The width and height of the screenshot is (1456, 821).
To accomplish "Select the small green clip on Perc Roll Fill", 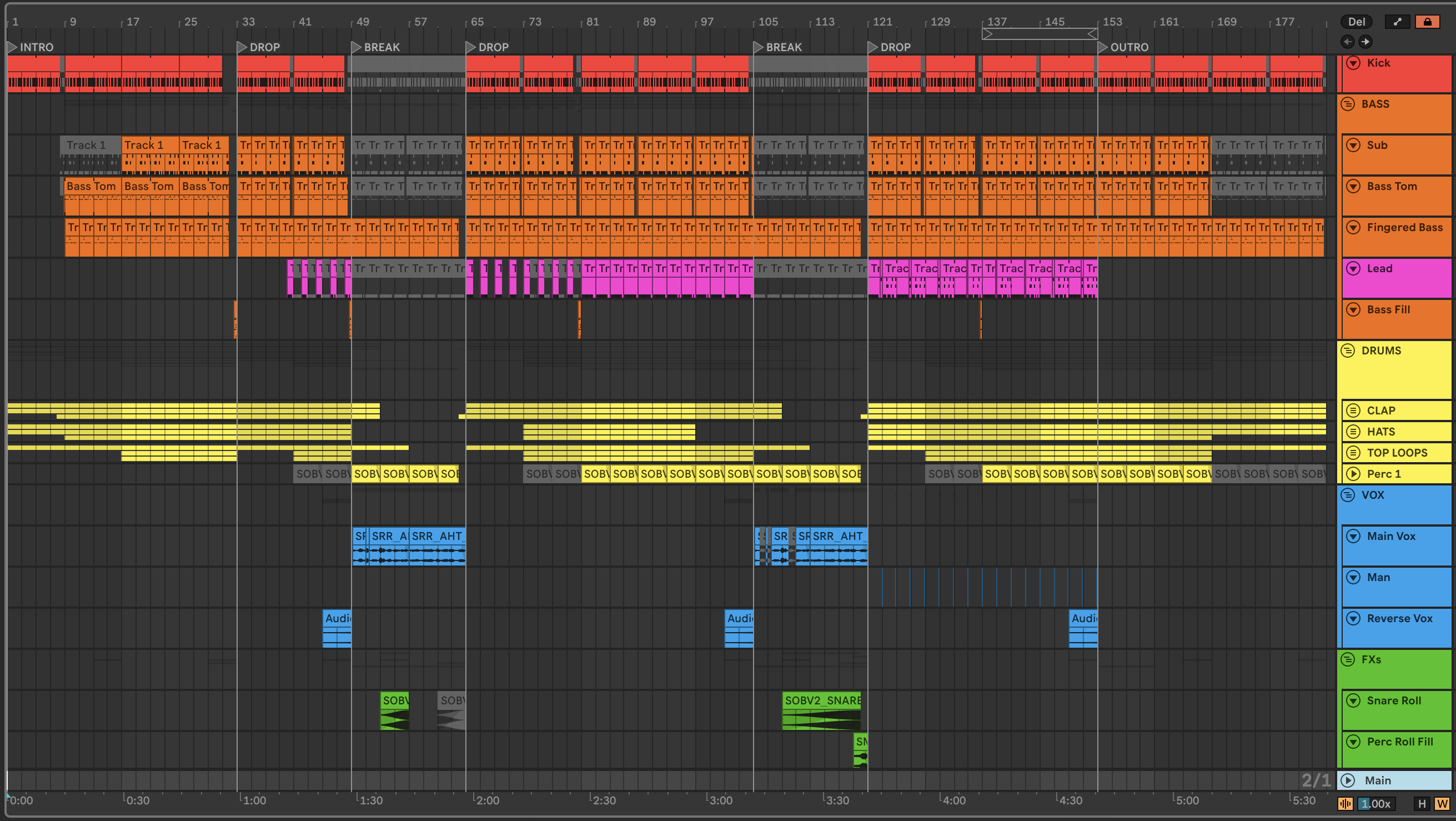I will coord(860,750).
